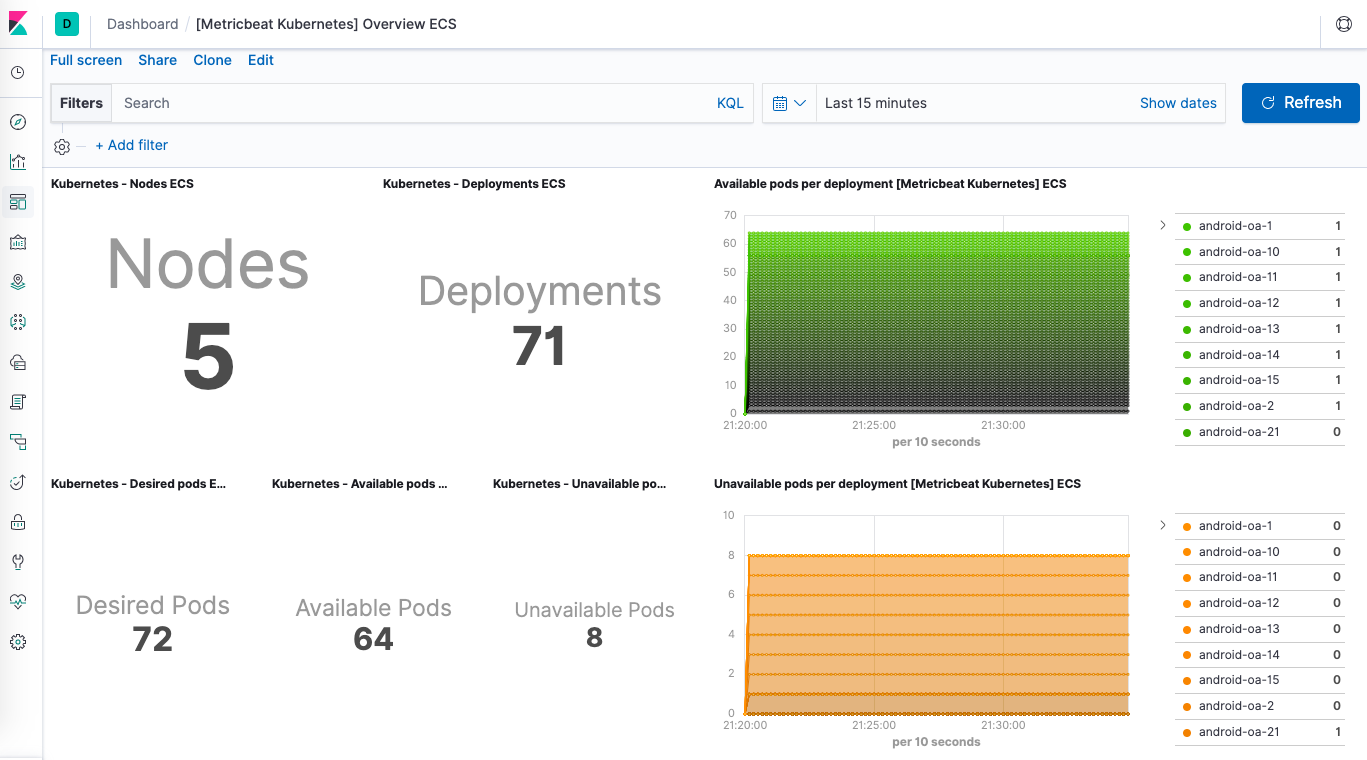Open Stack Monitoring heartbeat icon
The height and width of the screenshot is (760, 1367).
pos(18,602)
